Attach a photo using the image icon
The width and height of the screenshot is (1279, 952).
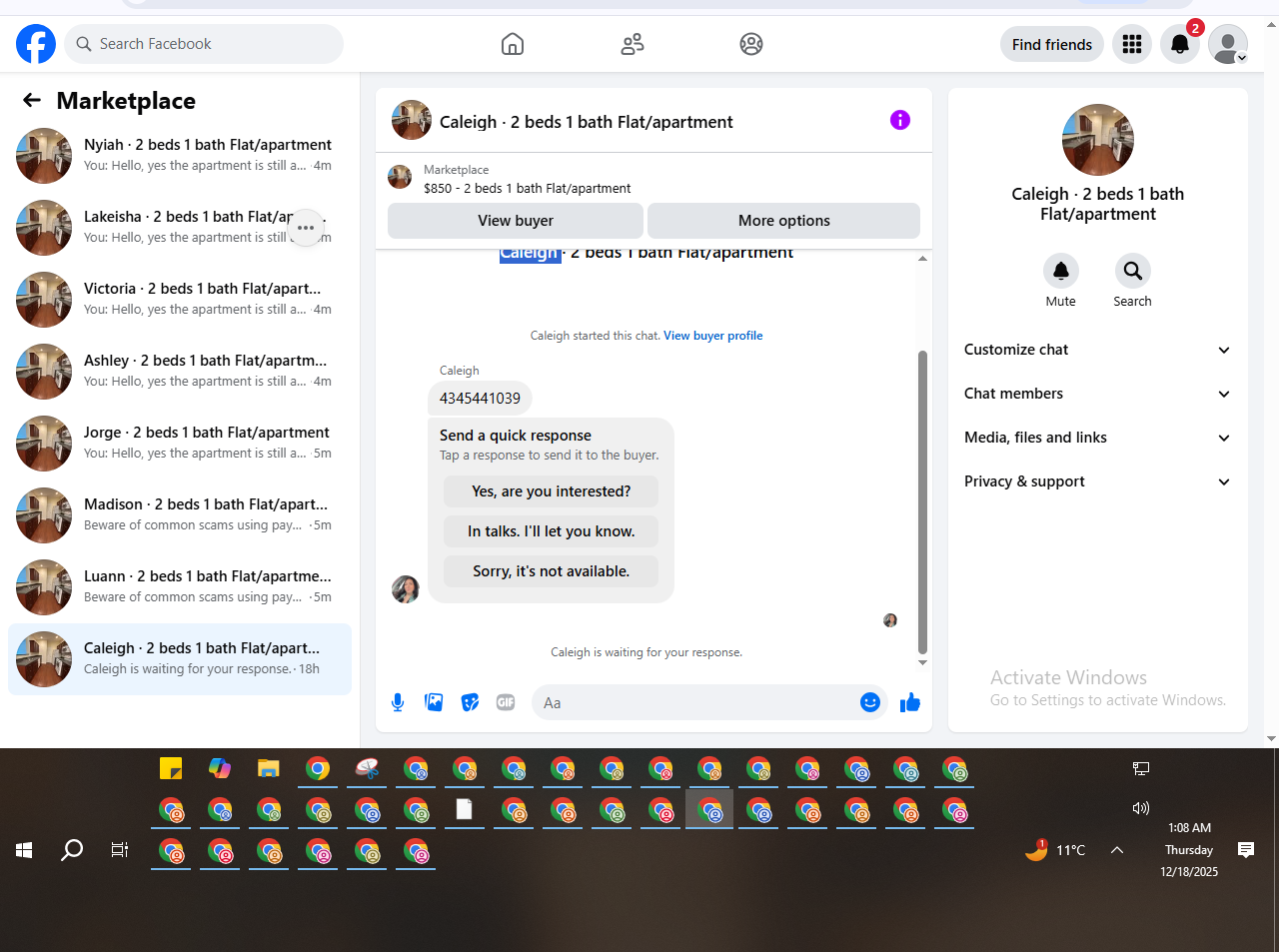click(x=434, y=702)
